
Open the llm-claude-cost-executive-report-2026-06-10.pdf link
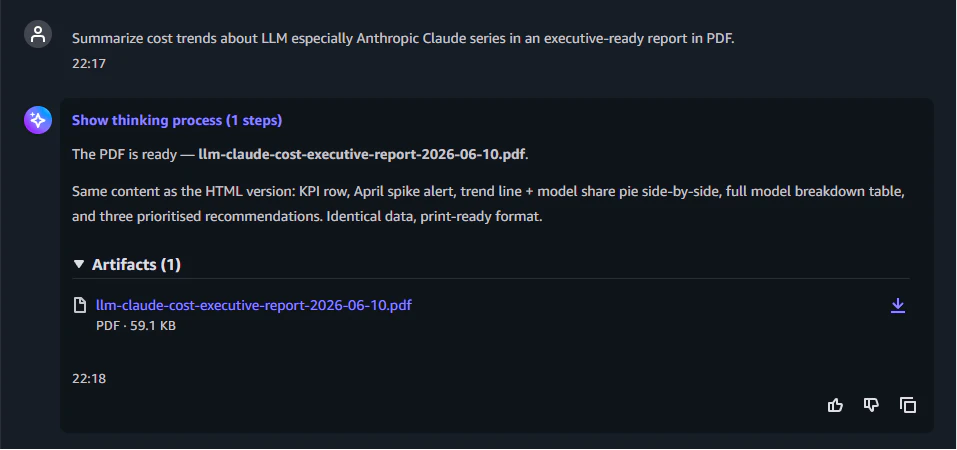coord(254,305)
